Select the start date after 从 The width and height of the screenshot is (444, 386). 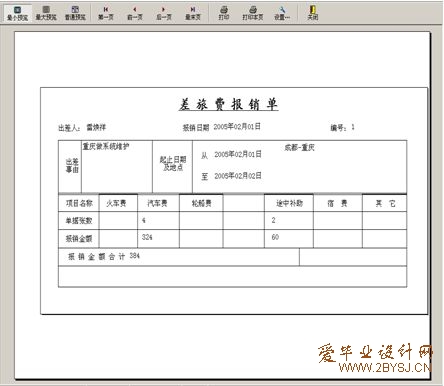(x=238, y=154)
